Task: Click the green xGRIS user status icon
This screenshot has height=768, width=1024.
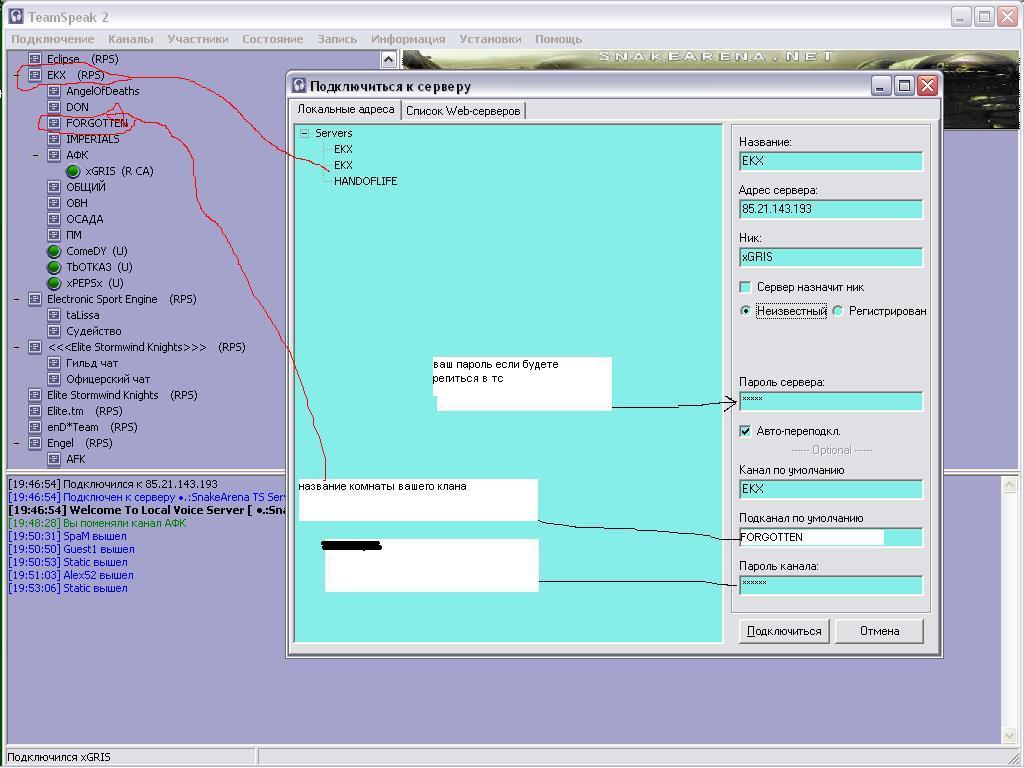Action: click(73, 171)
